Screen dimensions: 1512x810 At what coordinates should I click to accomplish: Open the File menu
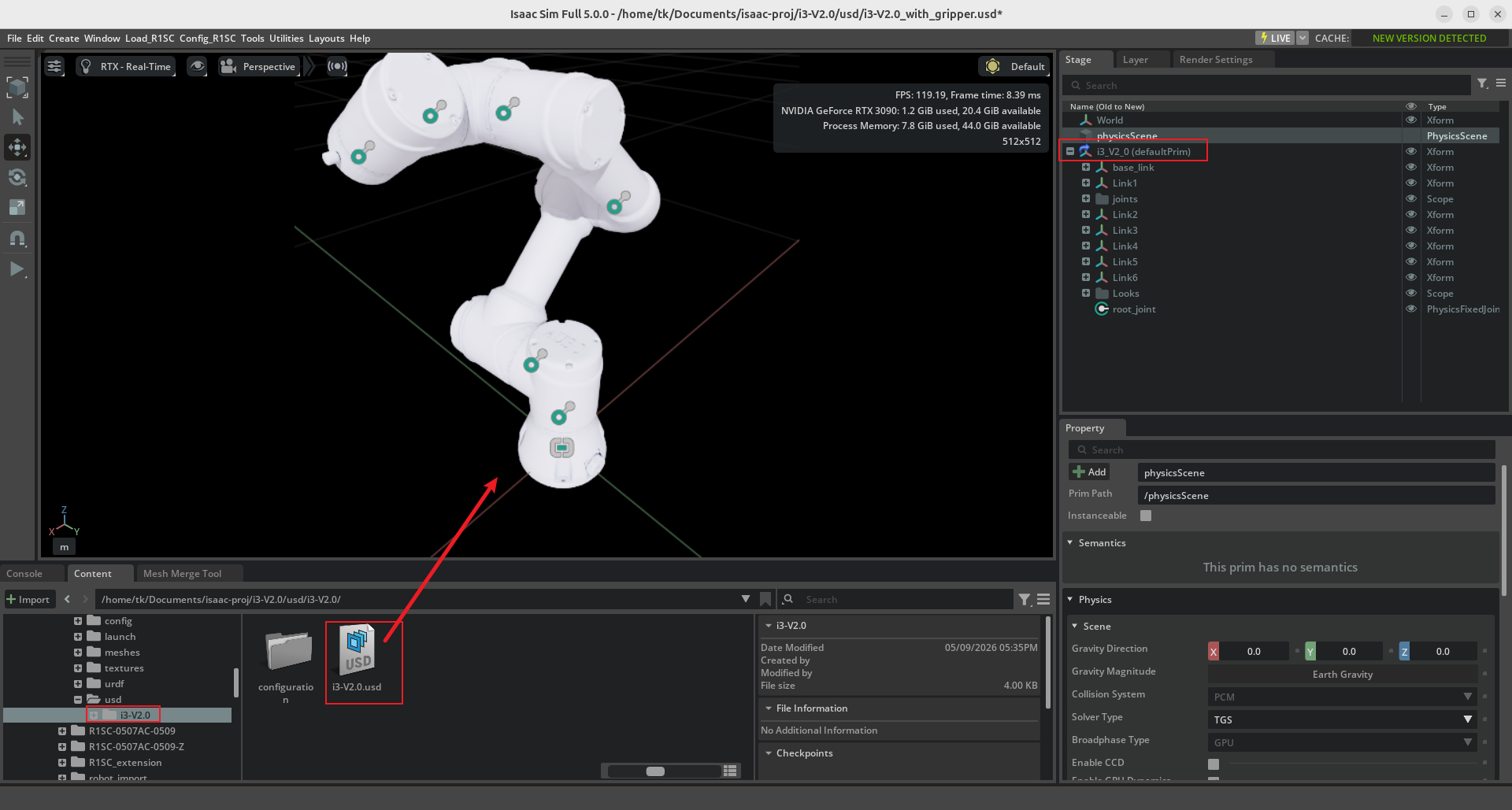click(x=14, y=38)
